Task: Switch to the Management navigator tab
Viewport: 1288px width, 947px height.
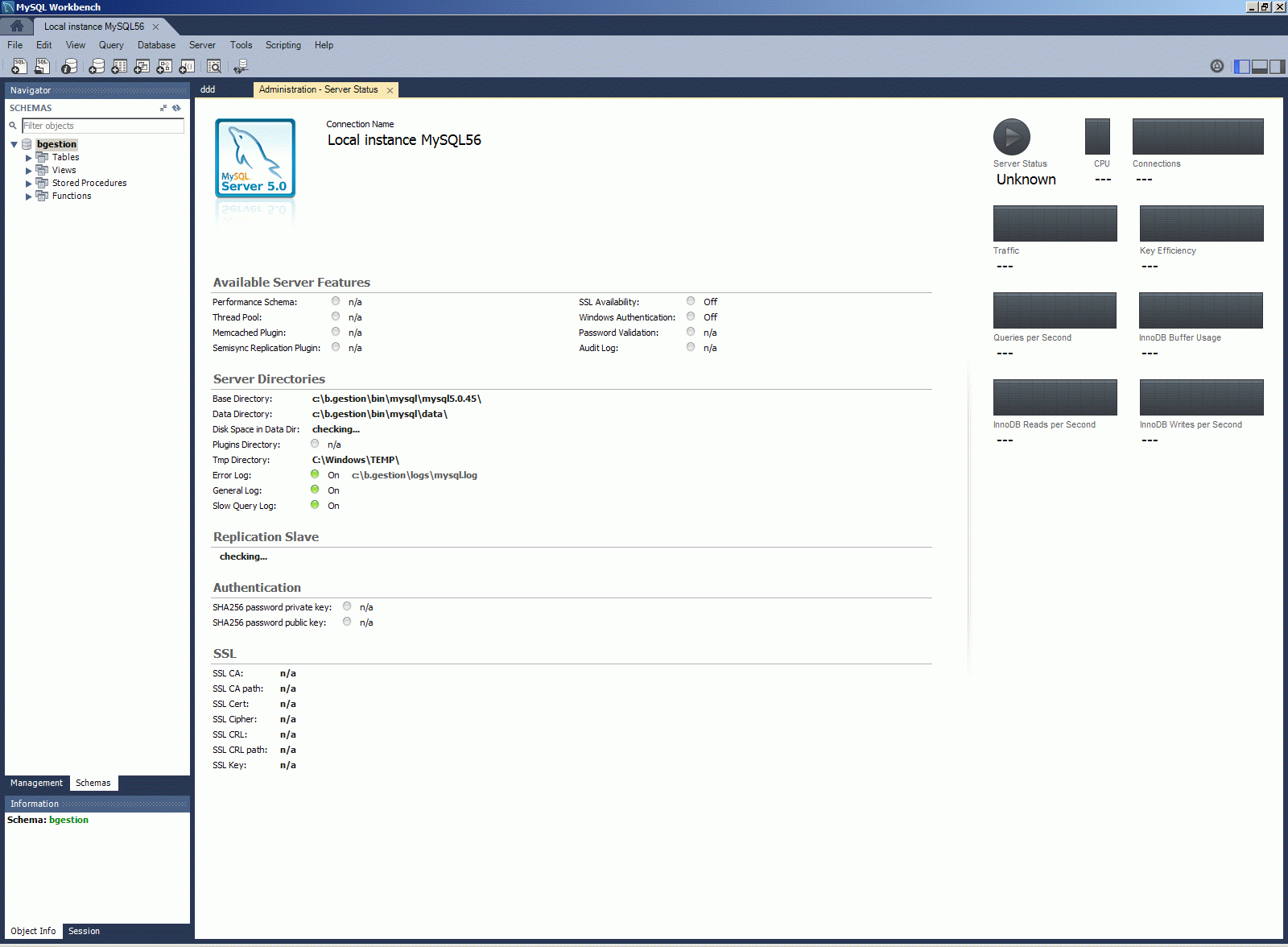Action: [x=36, y=783]
